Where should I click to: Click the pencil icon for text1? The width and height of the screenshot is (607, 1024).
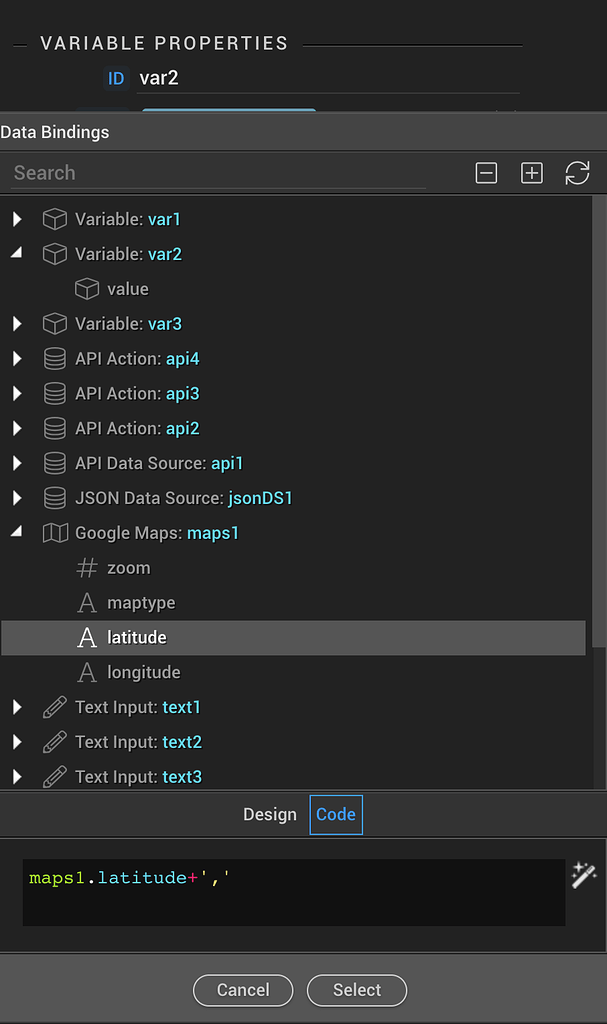pyautogui.click(x=55, y=707)
